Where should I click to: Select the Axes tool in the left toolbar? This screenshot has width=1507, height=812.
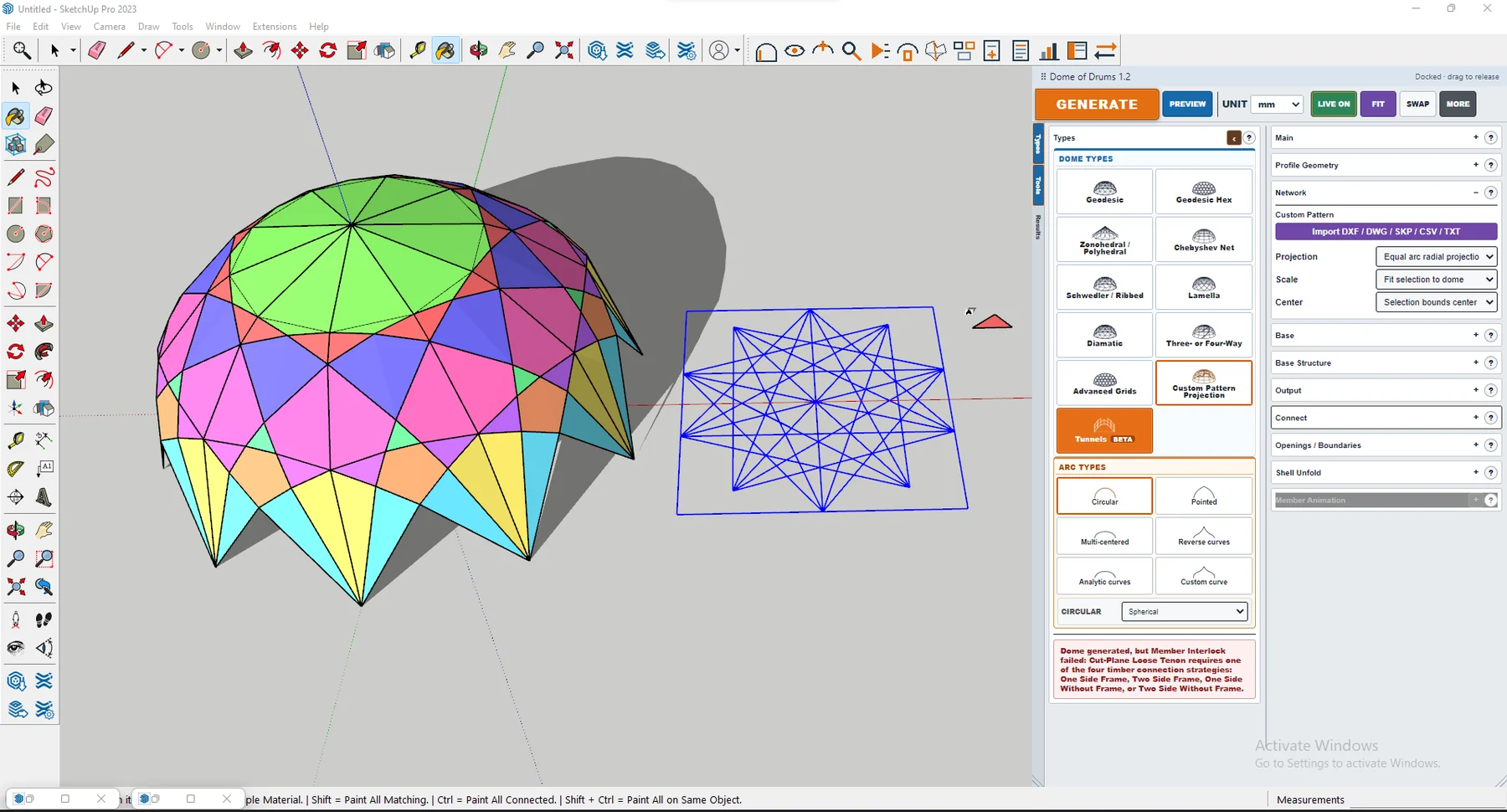(16, 409)
